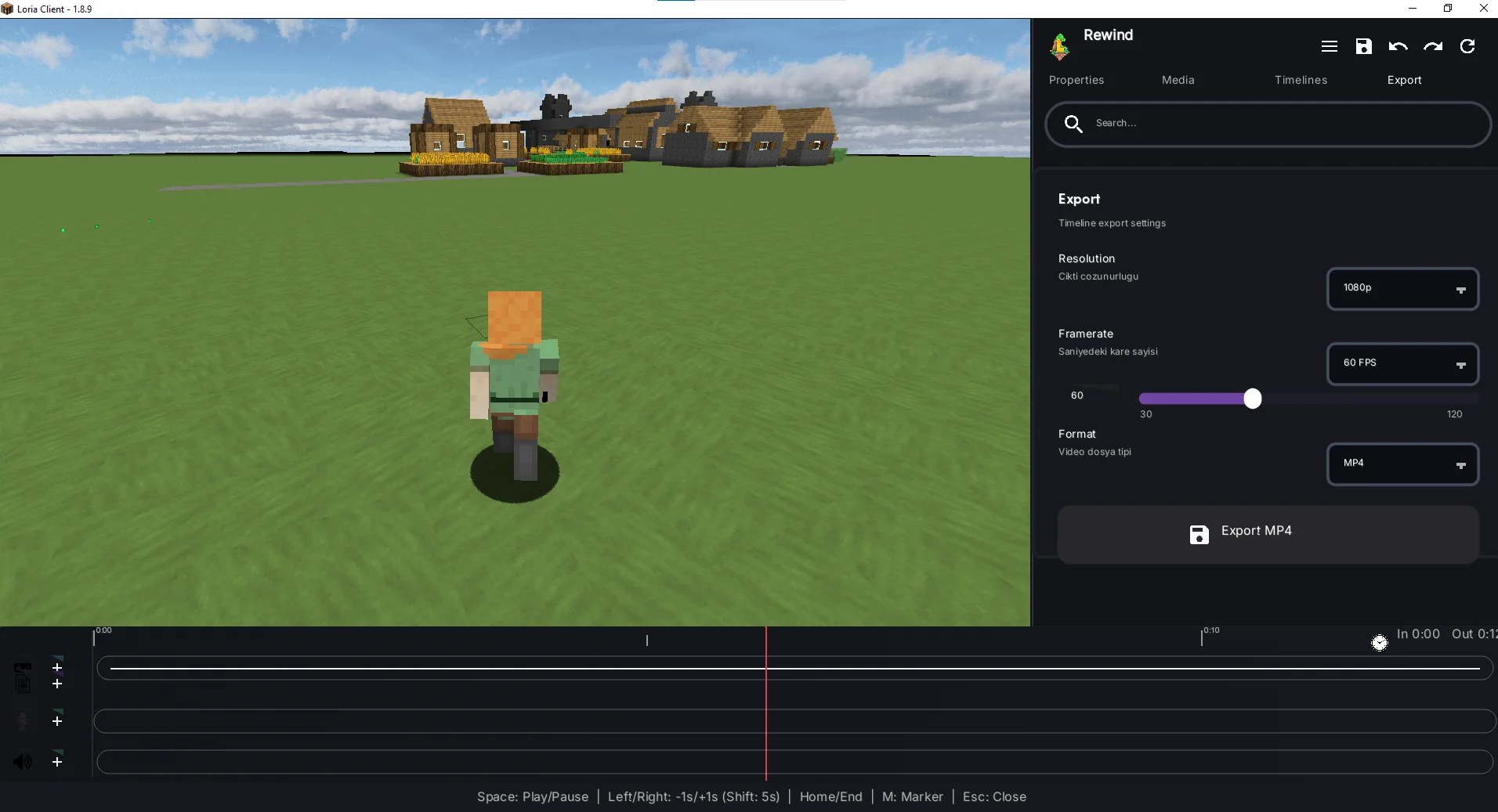
Task: Click the empty speaker track lane
Action: (794, 762)
